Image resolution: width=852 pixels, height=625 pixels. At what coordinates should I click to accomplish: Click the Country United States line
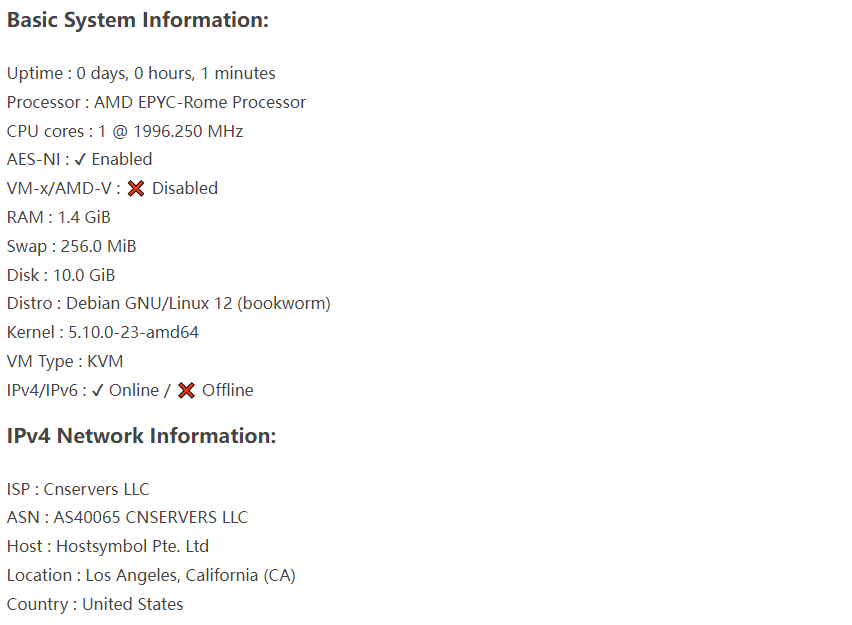tap(95, 604)
